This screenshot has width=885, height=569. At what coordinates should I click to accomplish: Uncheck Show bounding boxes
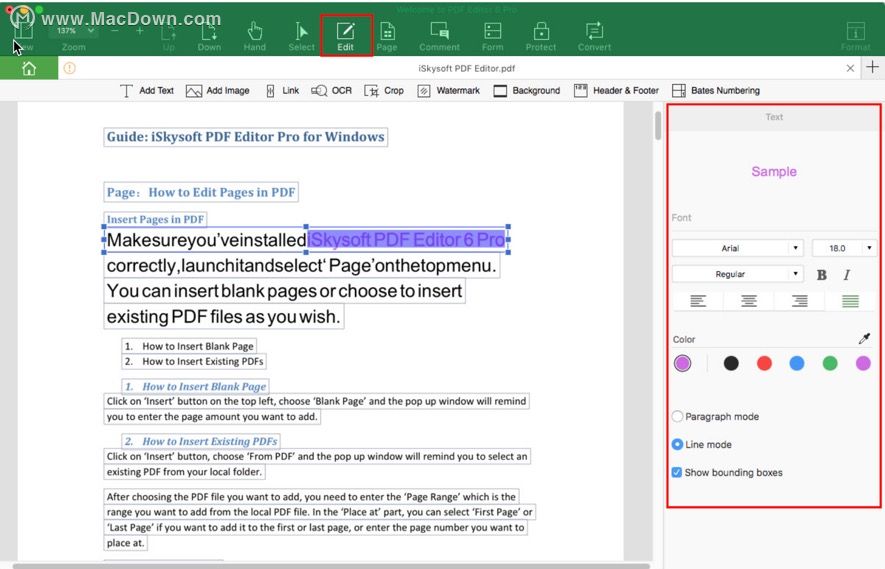click(677, 472)
